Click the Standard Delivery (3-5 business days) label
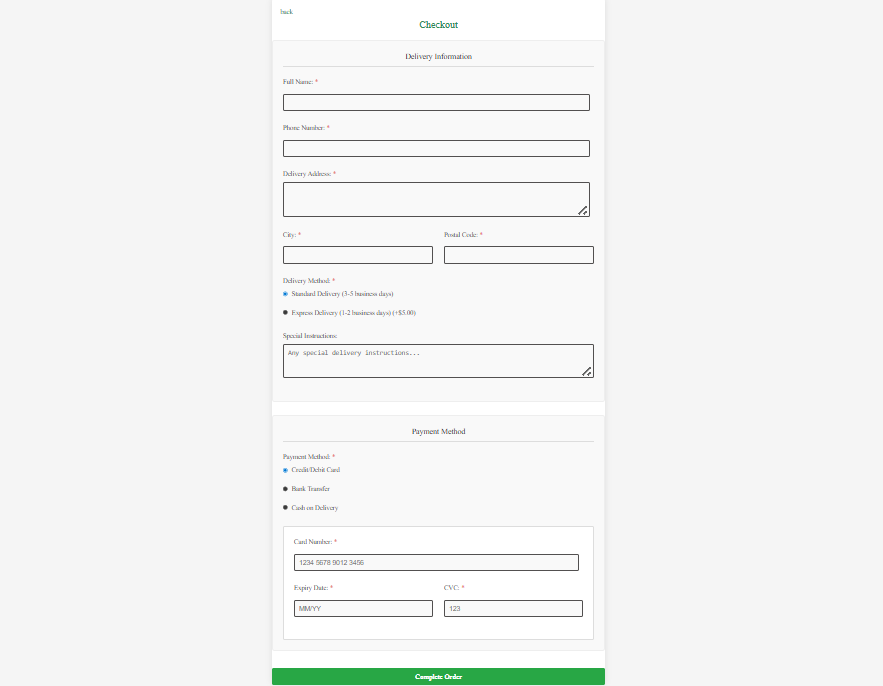Viewport: 883px width, 686px height. click(x=342, y=294)
